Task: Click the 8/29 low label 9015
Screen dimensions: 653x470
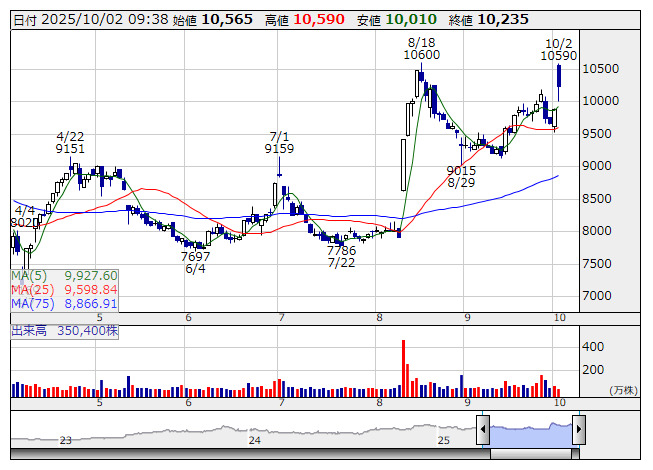Action: pyautogui.click(x=461, y=170)
